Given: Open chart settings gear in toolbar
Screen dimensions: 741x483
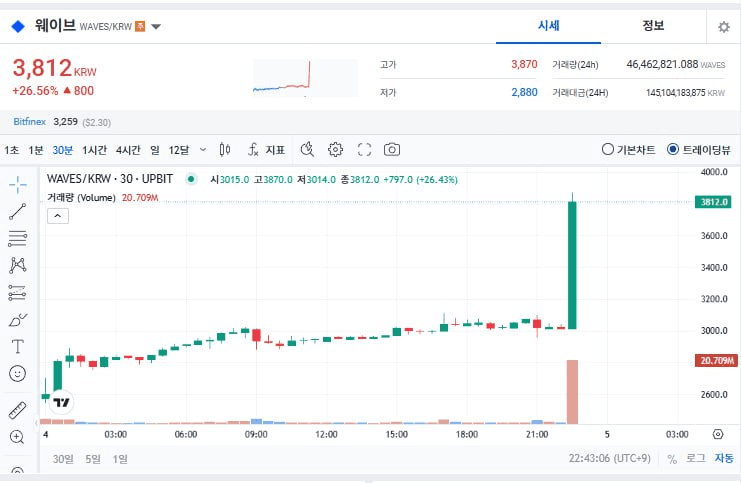Looking at the screenshot, I should tap(335, 149).
